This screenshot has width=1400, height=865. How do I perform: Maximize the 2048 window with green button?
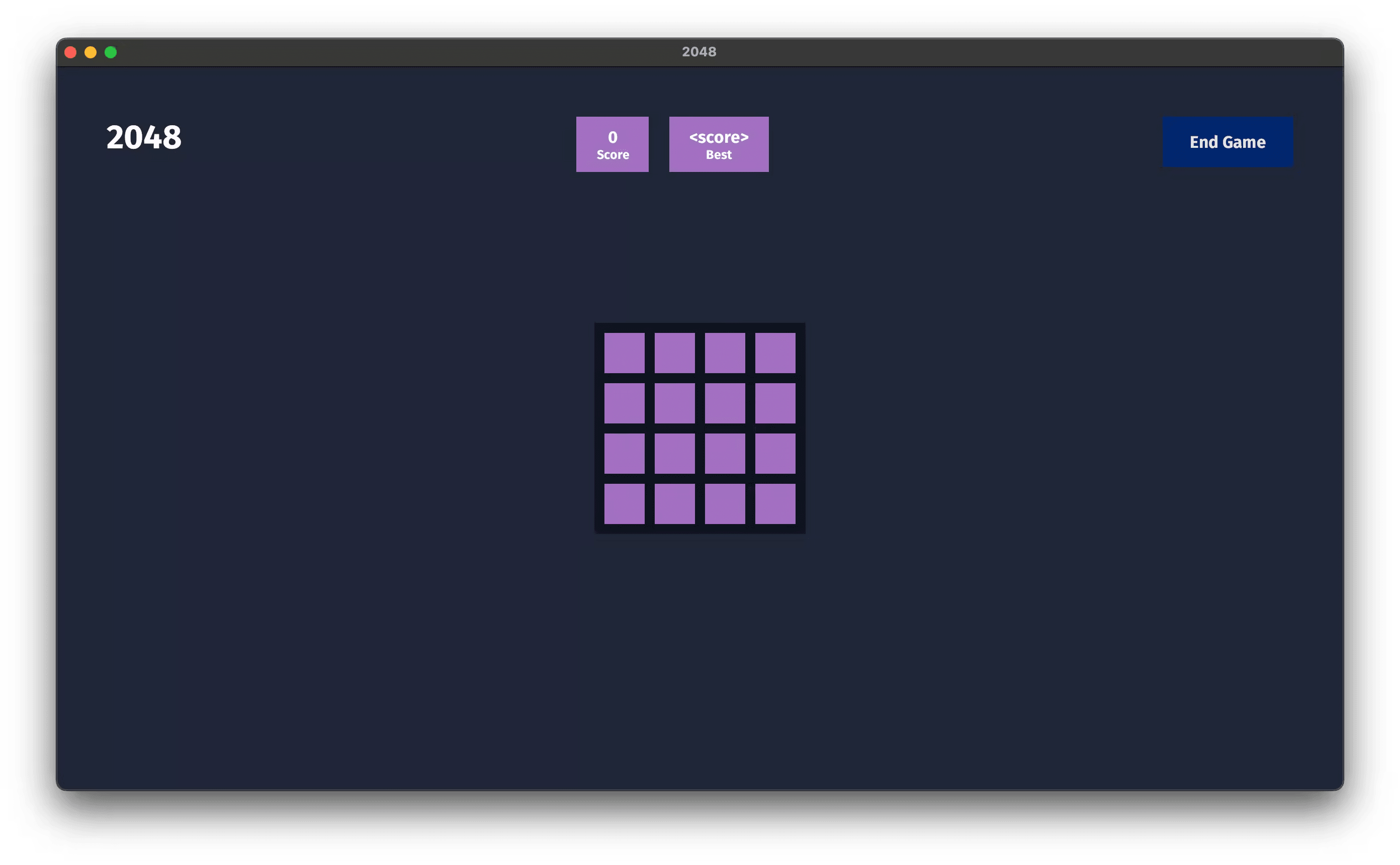pos(110,53)
